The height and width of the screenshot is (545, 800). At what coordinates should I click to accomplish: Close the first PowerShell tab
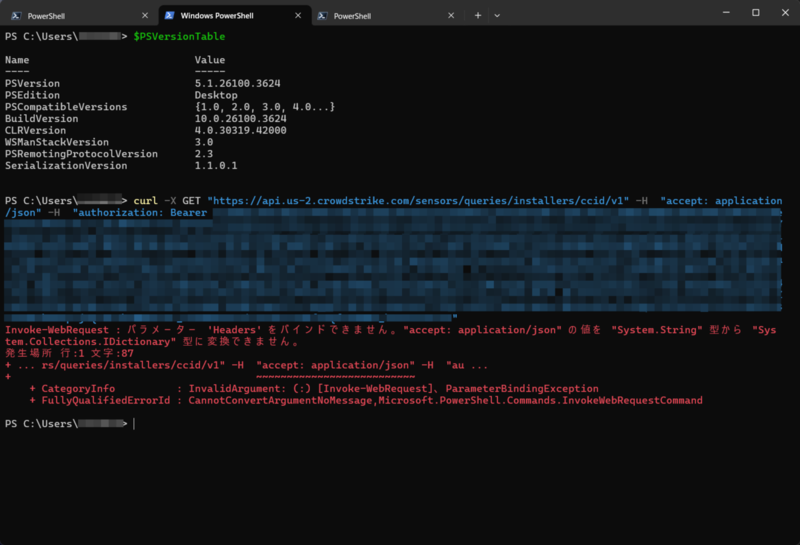point(145,15)
